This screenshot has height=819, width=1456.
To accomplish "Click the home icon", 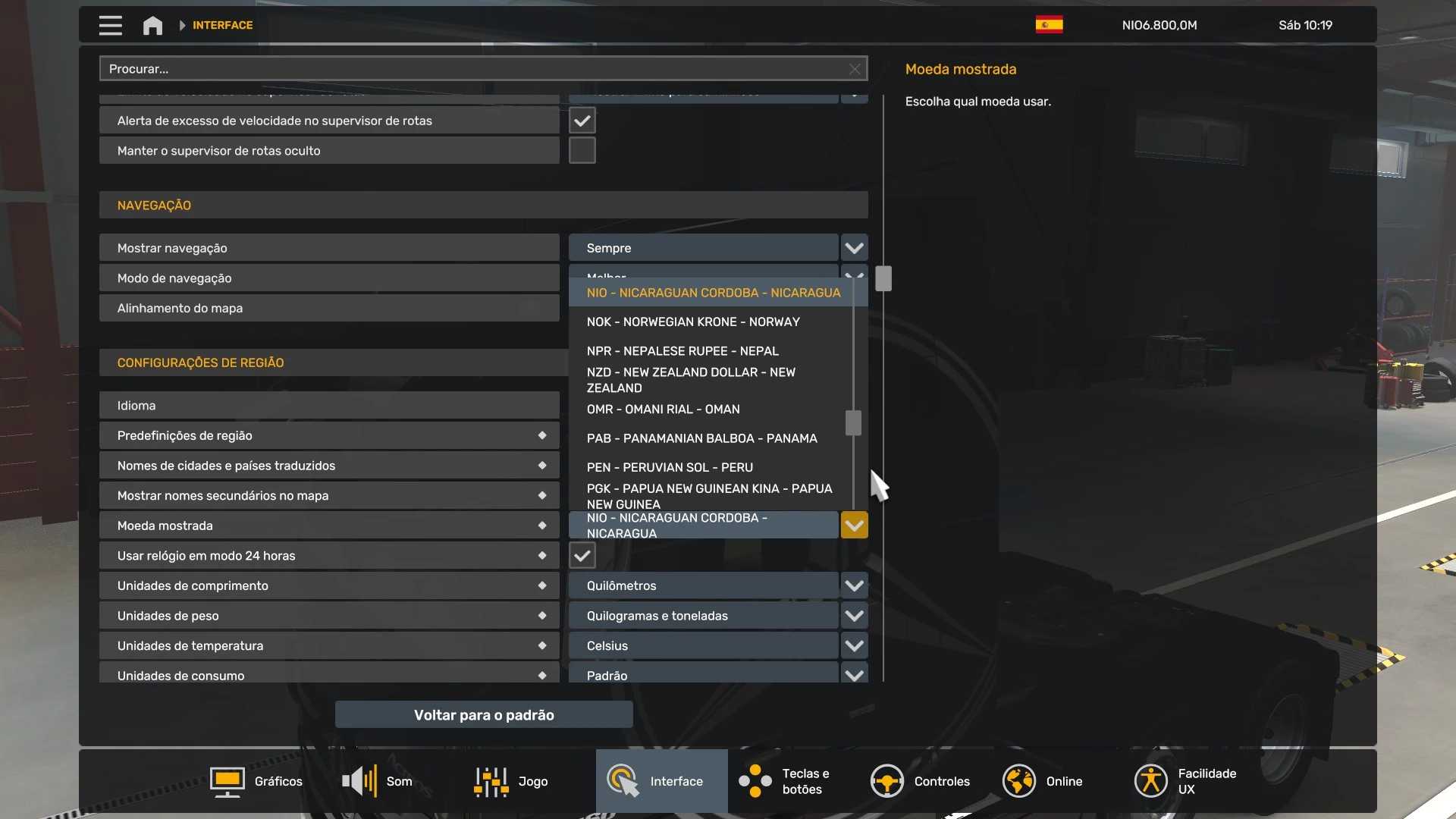I will 152,25.
